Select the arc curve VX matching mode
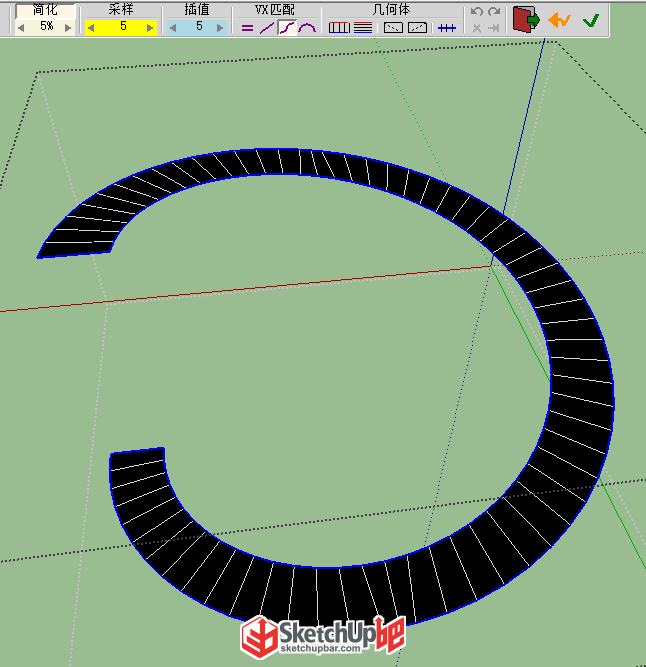Image resolution: width=646 pixels, height=667 pixels. click(307, 28)
